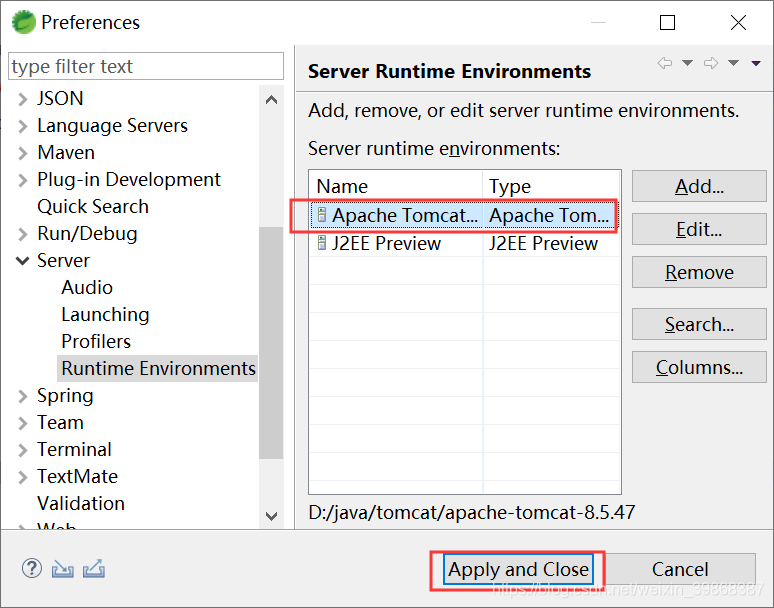This screenshot has width=774, height=608.
Task: Select the Spring tree item label
Action: tap(65, 396)
